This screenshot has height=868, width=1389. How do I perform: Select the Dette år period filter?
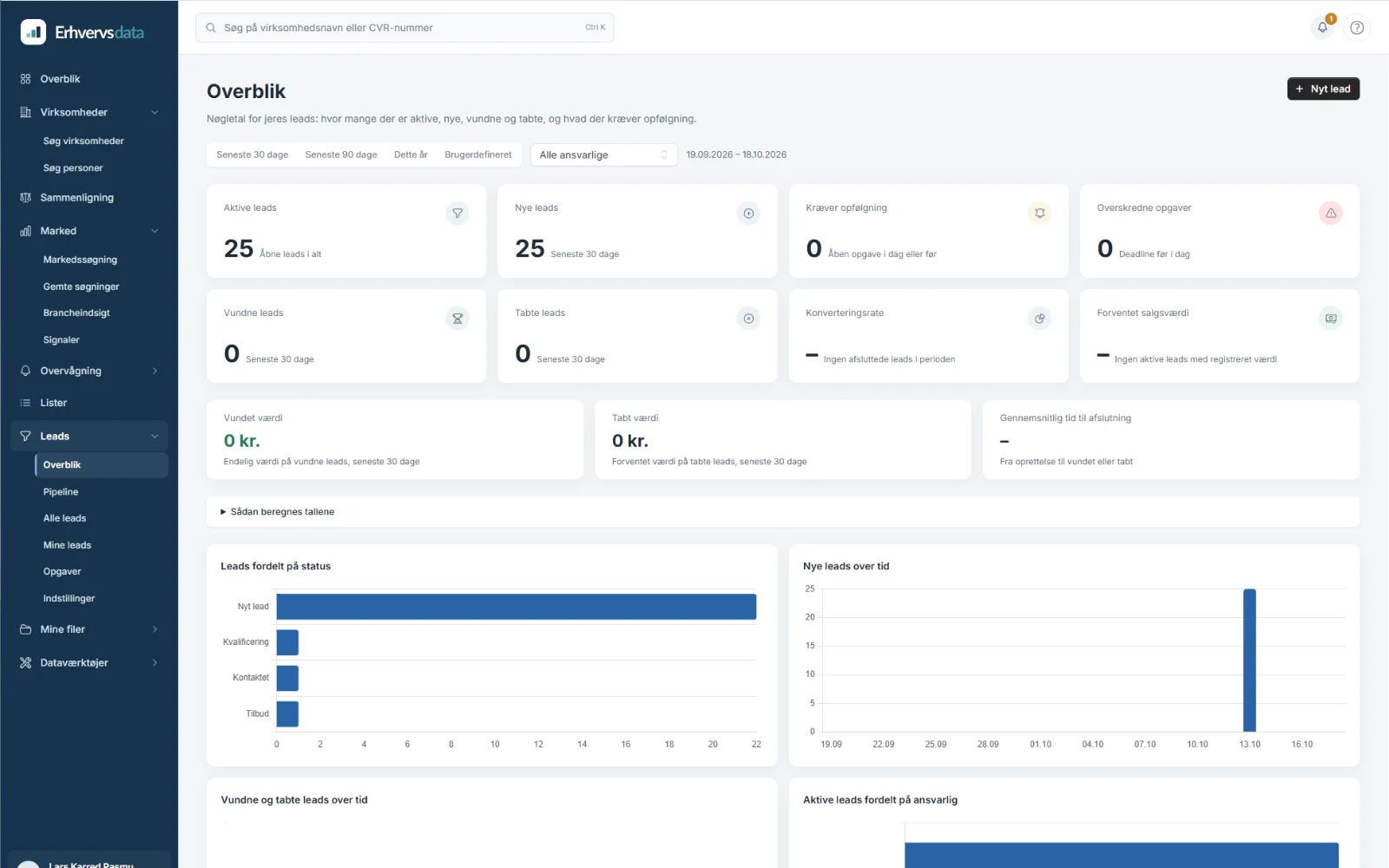click(x=411, y=155)
